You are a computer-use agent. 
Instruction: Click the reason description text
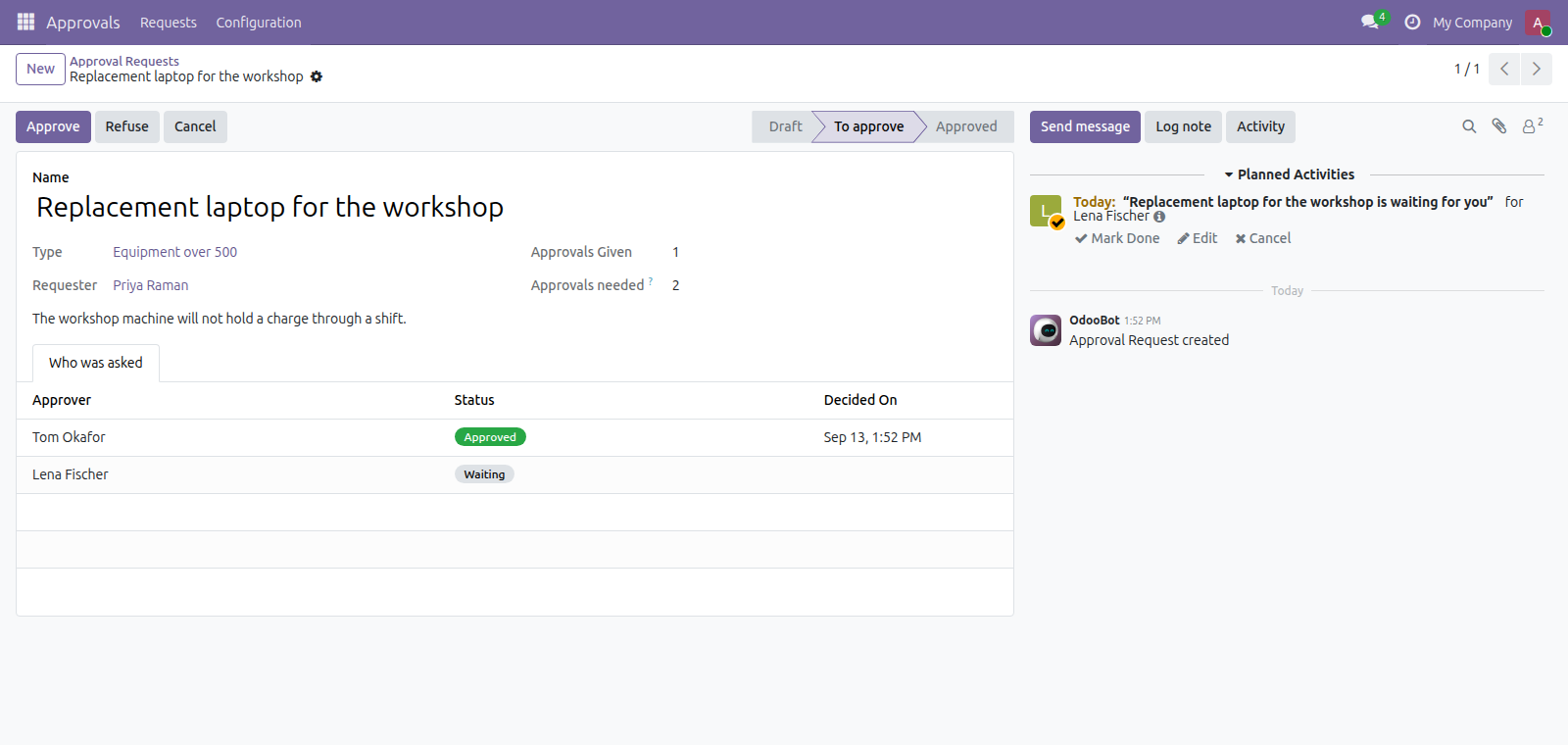[220, 319]
